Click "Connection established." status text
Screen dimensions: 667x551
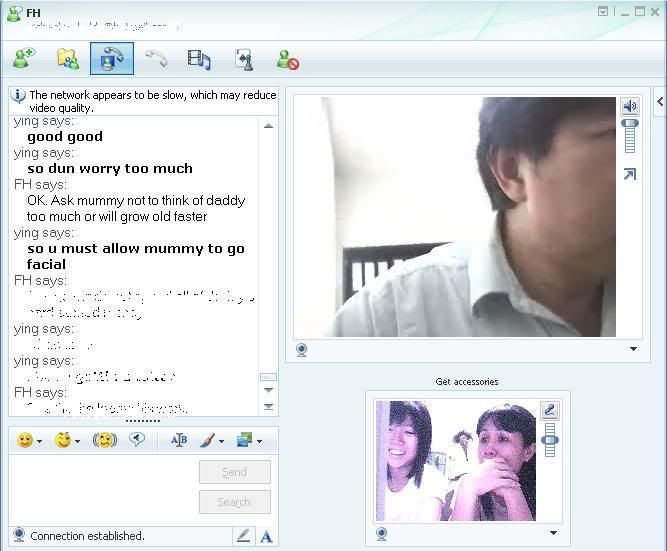(87, 536)
